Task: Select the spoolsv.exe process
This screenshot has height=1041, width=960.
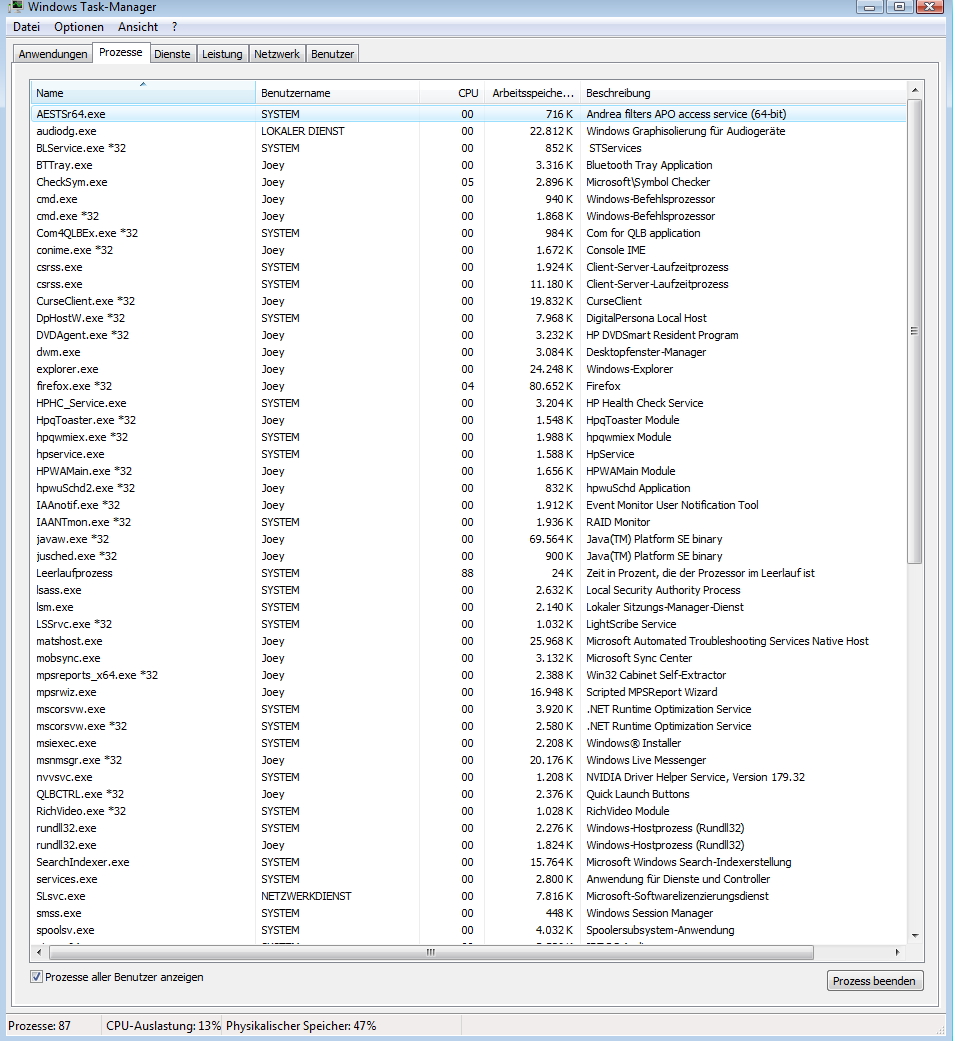Action: (x=469, y=930)
